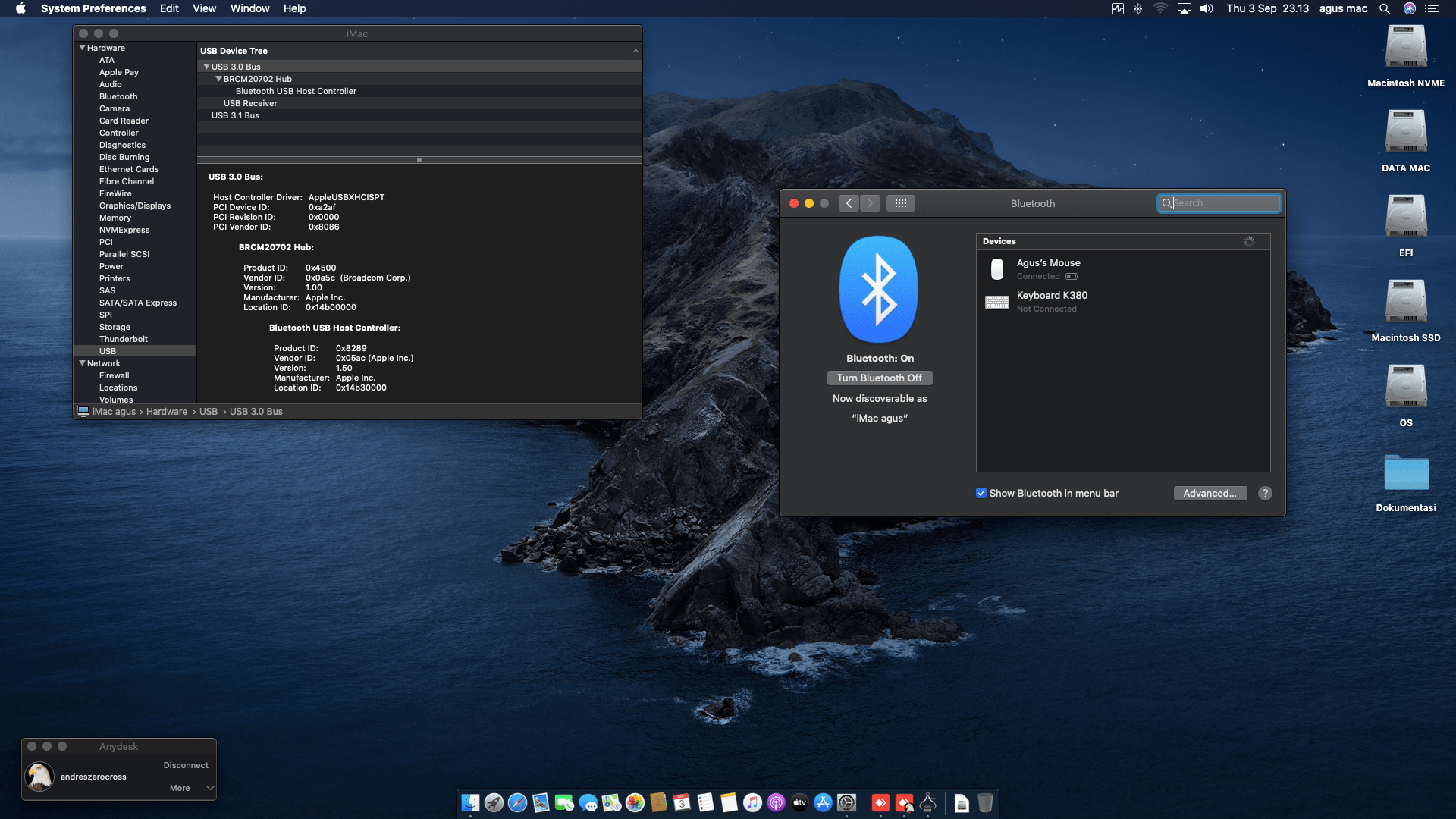This screenshot has height=819, width=1456.
Task: Collapse the USB 3.0 Bus tree
Action: click(x=206, y=67)
